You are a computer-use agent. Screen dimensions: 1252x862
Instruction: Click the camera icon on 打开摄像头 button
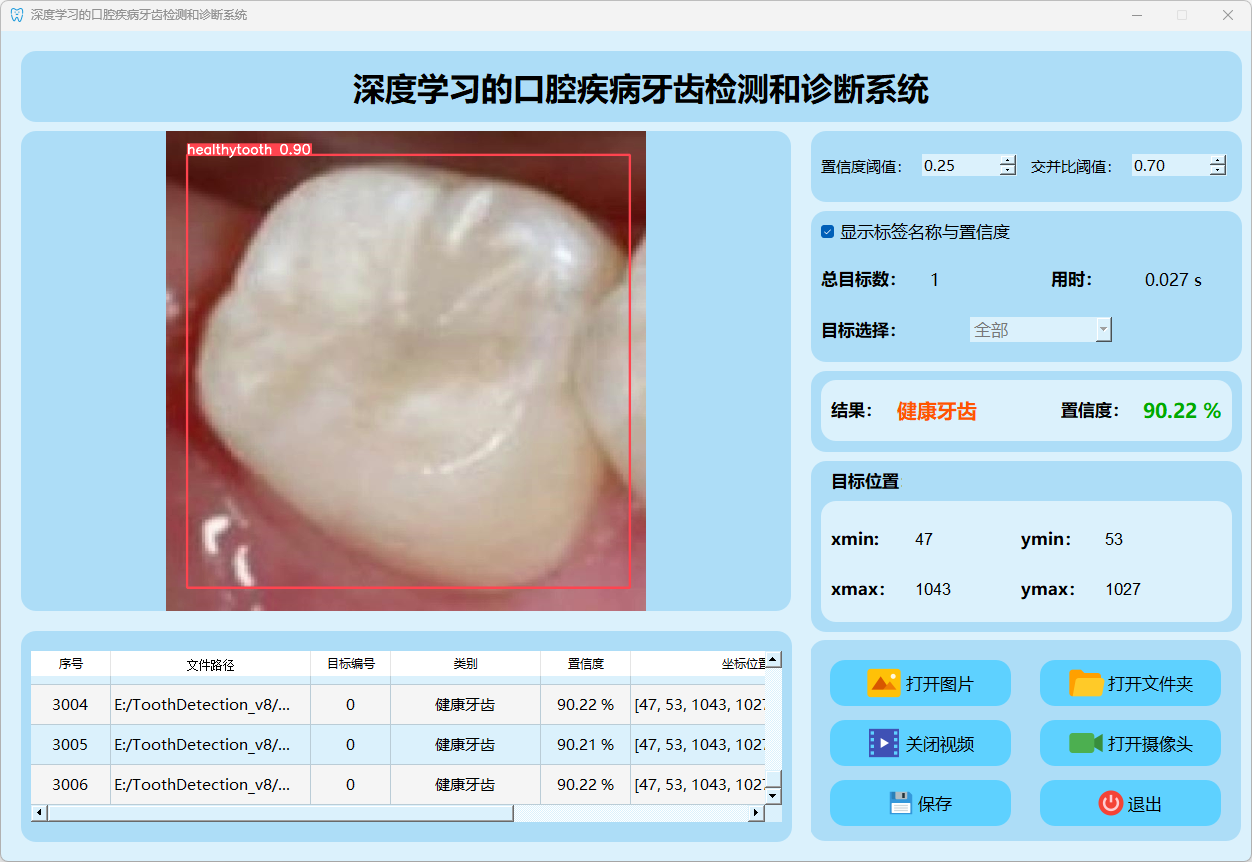click(1085, 743)
